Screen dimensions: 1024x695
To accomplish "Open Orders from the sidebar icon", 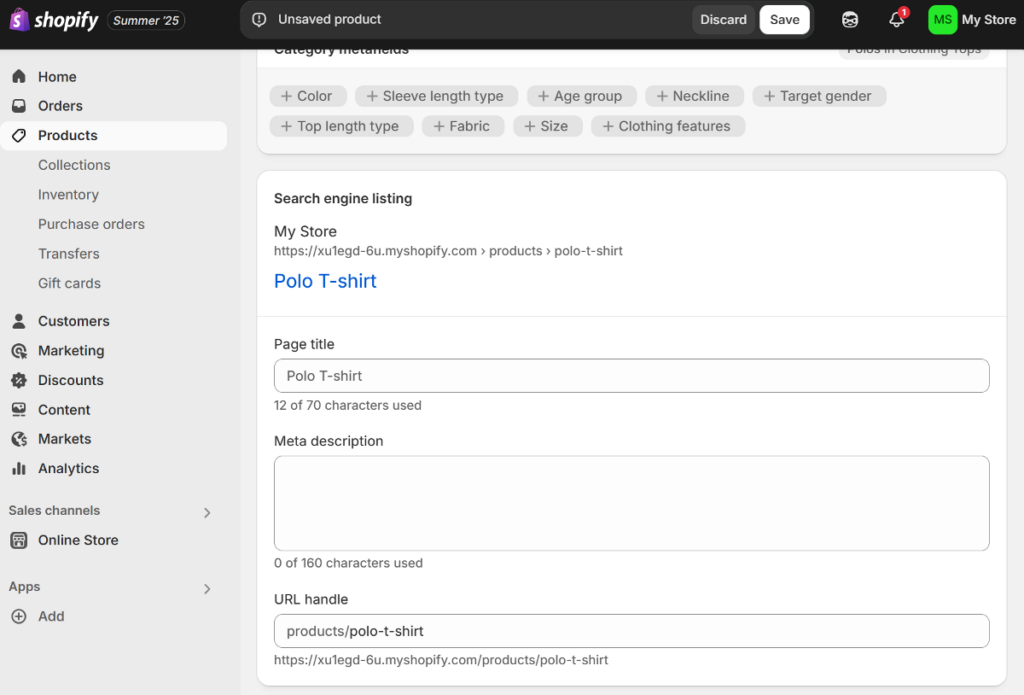I will pyautogui.click(x=20, y=105).
